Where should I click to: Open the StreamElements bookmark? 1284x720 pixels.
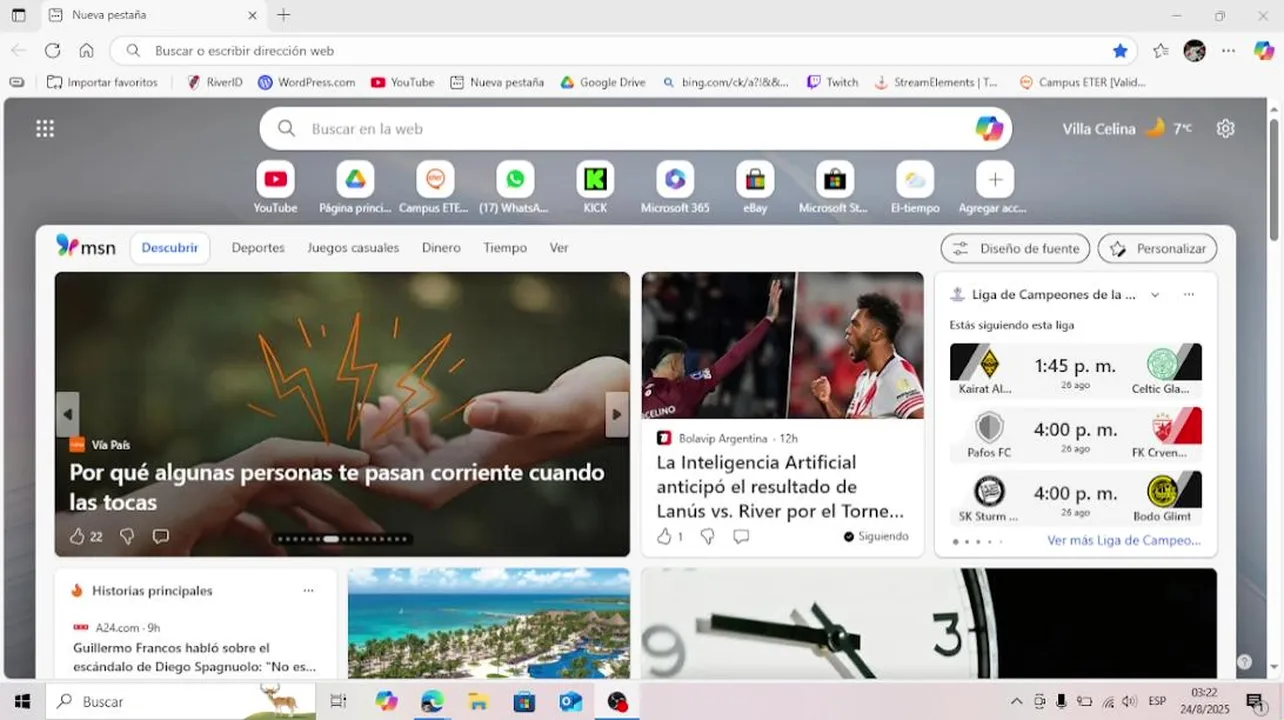pos(936,82)
